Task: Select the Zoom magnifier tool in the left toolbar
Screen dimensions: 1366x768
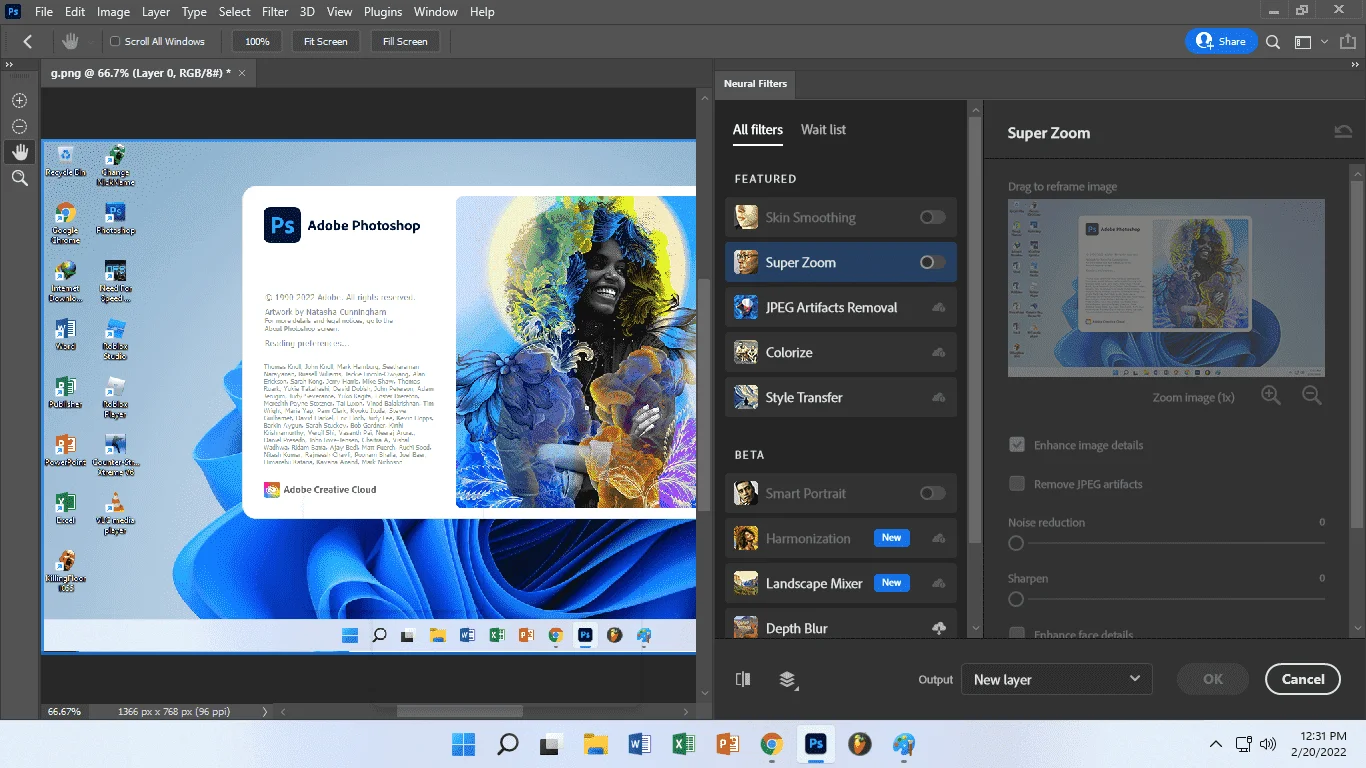Action: click(x=19, y=178)
